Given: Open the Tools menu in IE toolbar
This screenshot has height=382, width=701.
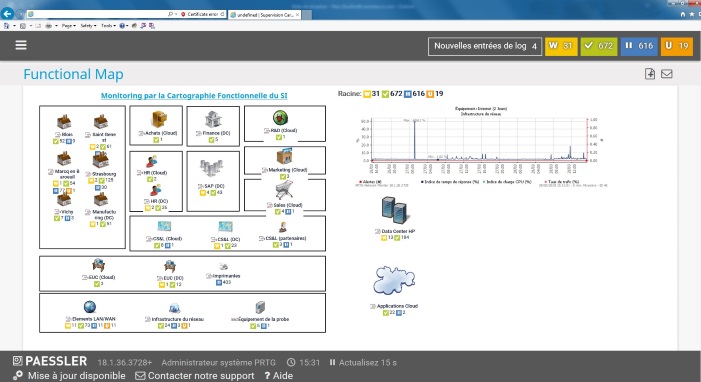Looking at the screenshot, I should click(108, 26).
